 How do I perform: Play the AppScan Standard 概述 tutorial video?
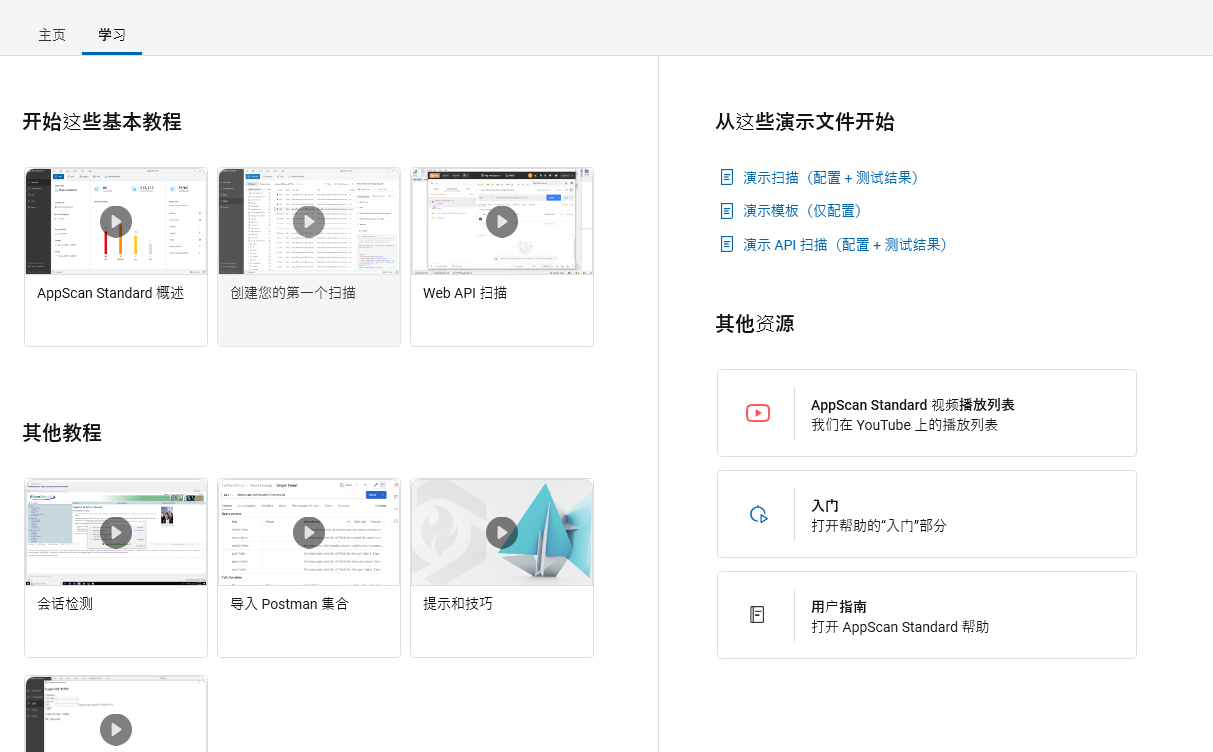click(116, 221)
